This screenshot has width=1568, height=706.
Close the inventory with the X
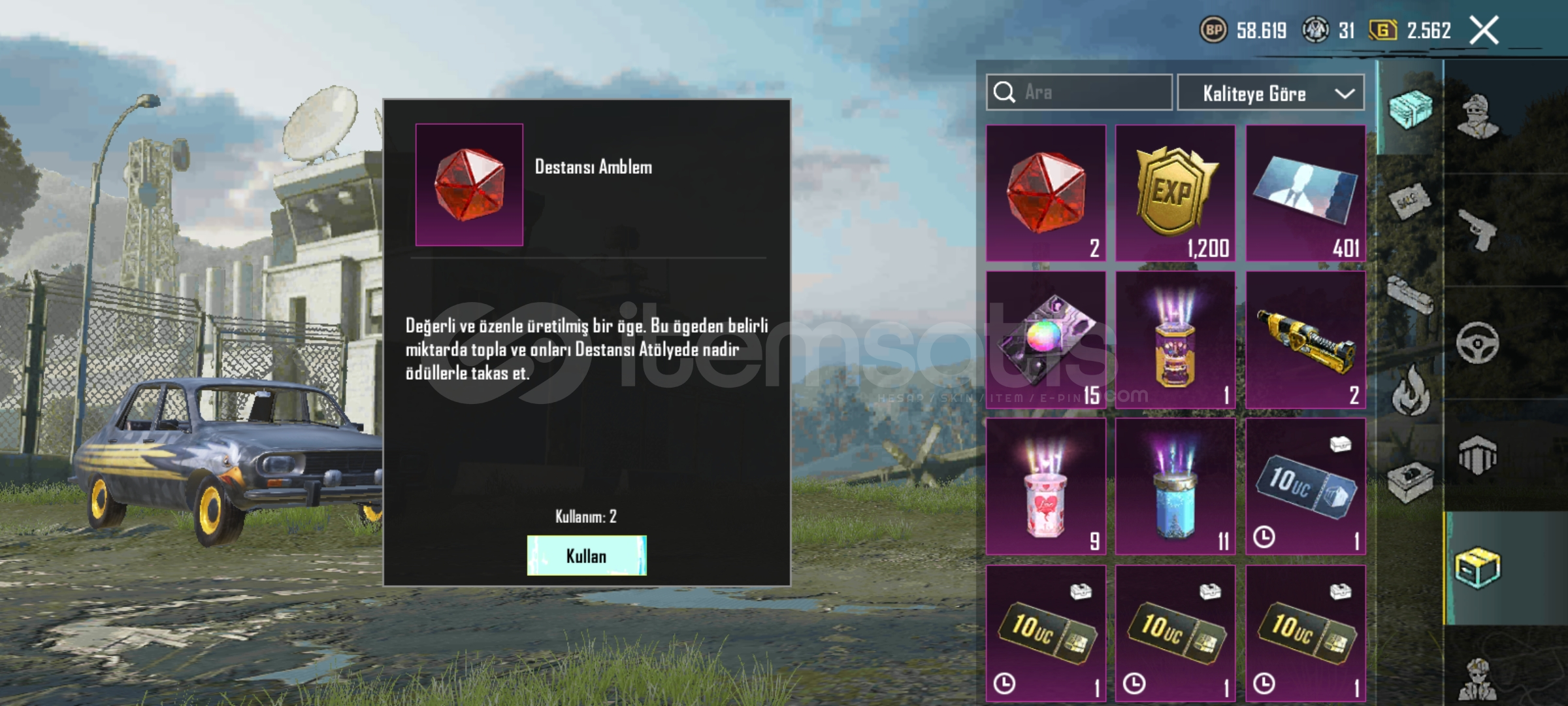point(1484,30)
